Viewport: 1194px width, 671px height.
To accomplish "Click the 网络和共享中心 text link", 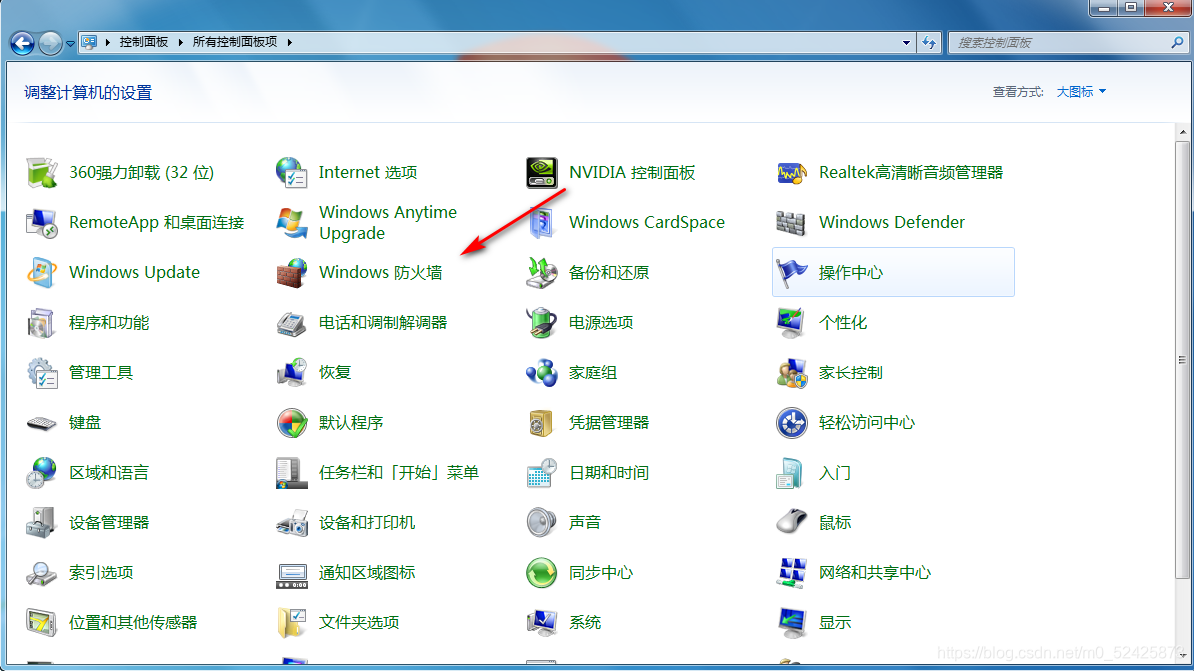I will 875,573.
